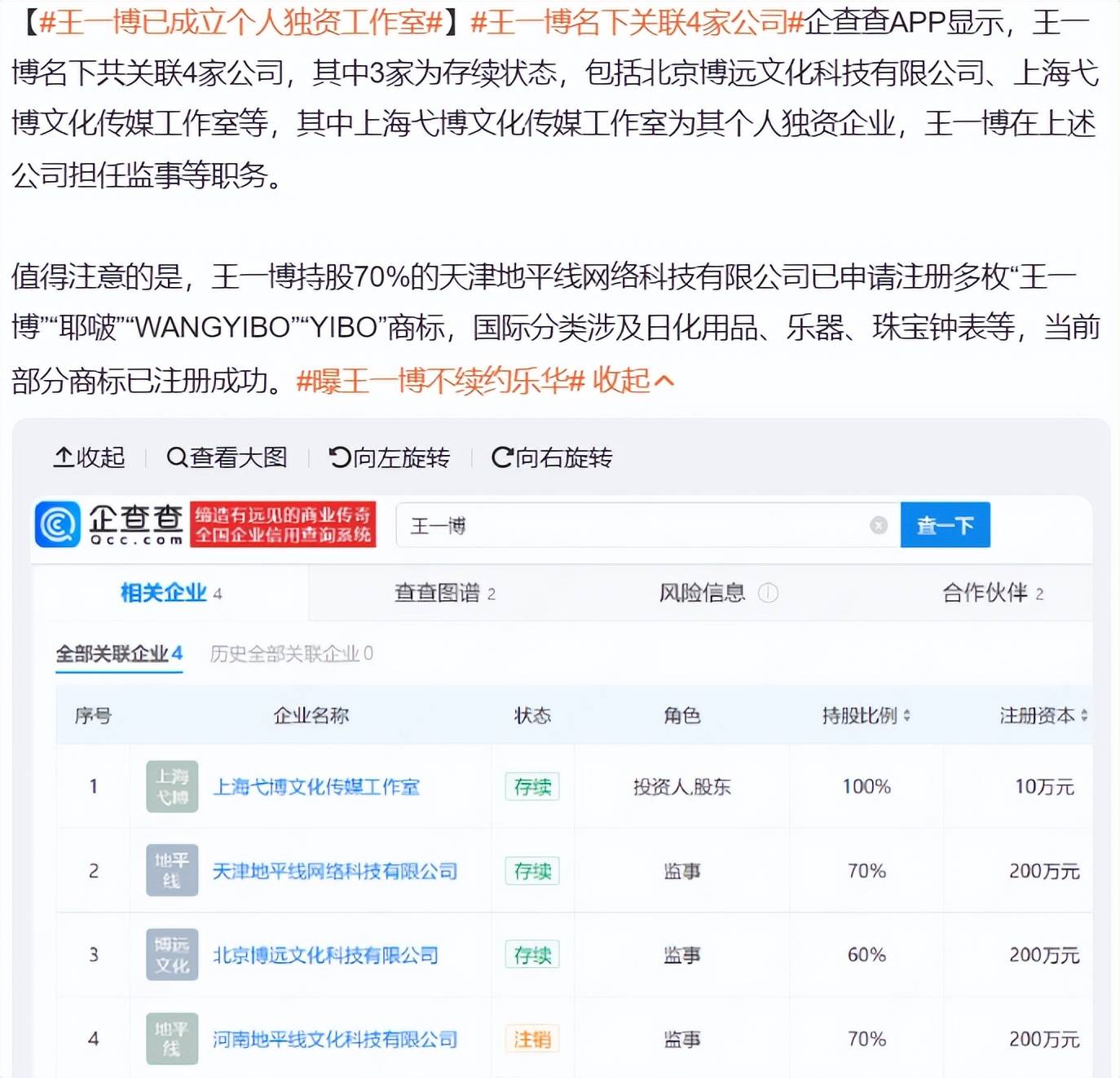Sort by 持股比例 column arrows

click(906, 716)
